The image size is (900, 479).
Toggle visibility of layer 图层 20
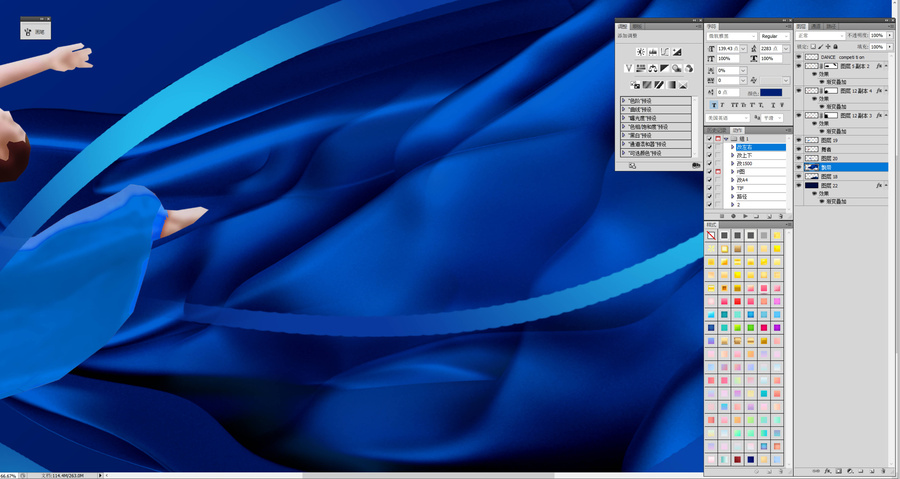point(798,158)
